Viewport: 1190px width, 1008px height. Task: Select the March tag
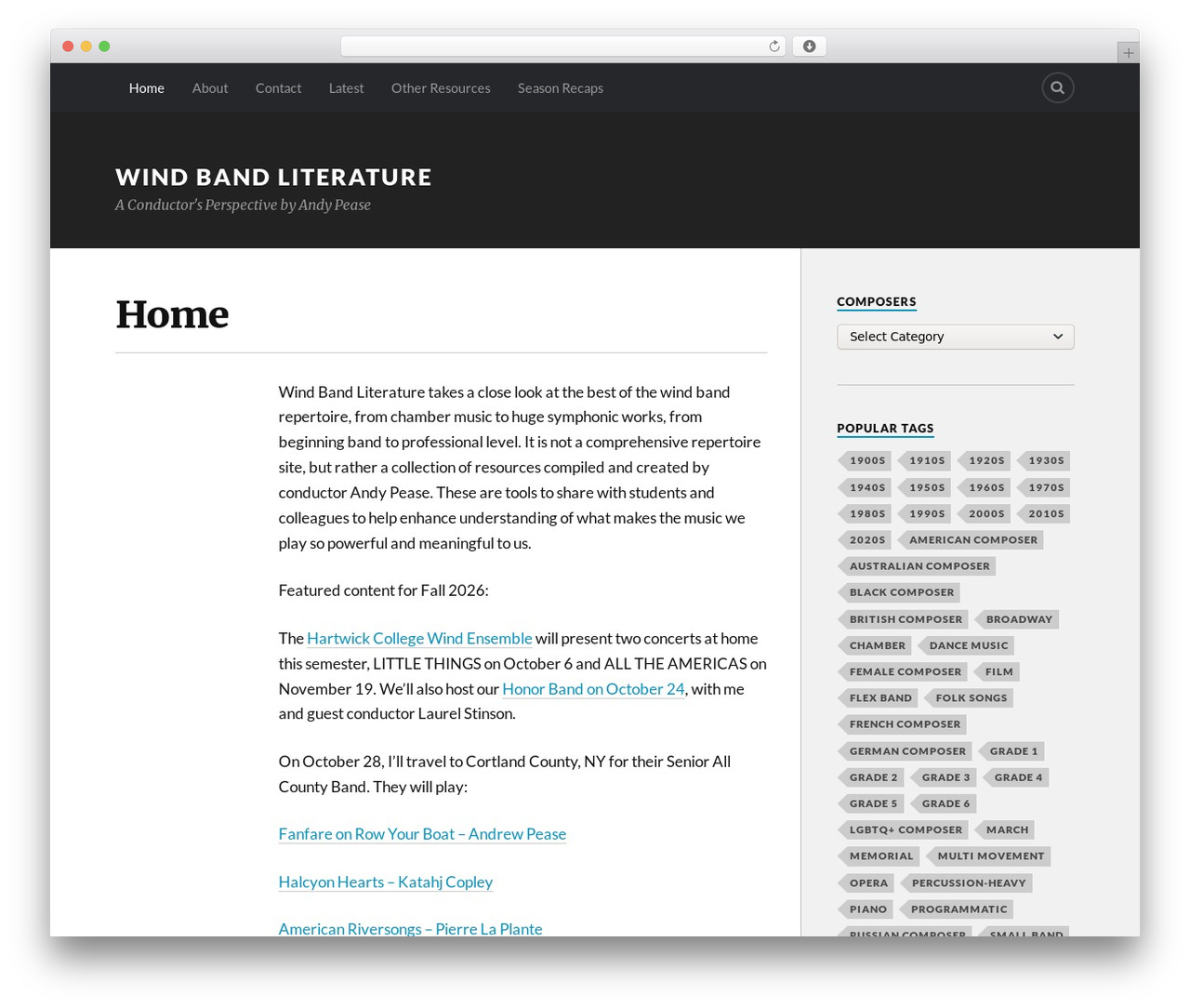click(1004, 829)
